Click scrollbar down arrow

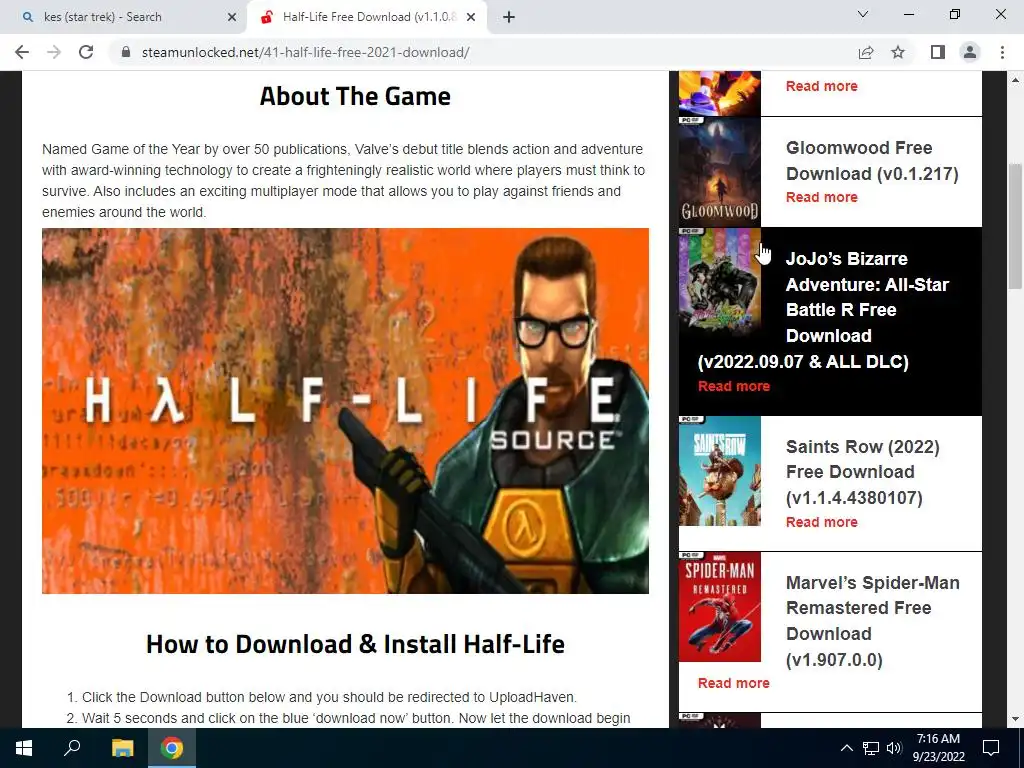coord(1015,719)
